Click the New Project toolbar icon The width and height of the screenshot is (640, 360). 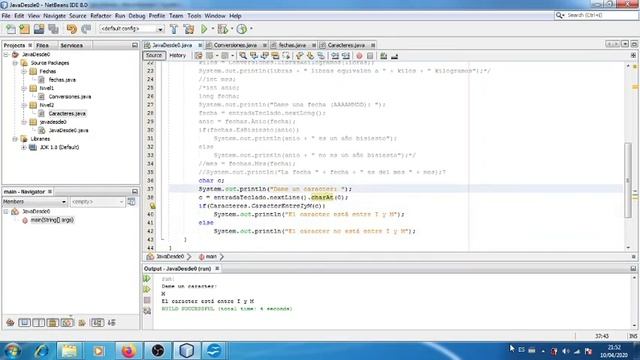point(24,29)
